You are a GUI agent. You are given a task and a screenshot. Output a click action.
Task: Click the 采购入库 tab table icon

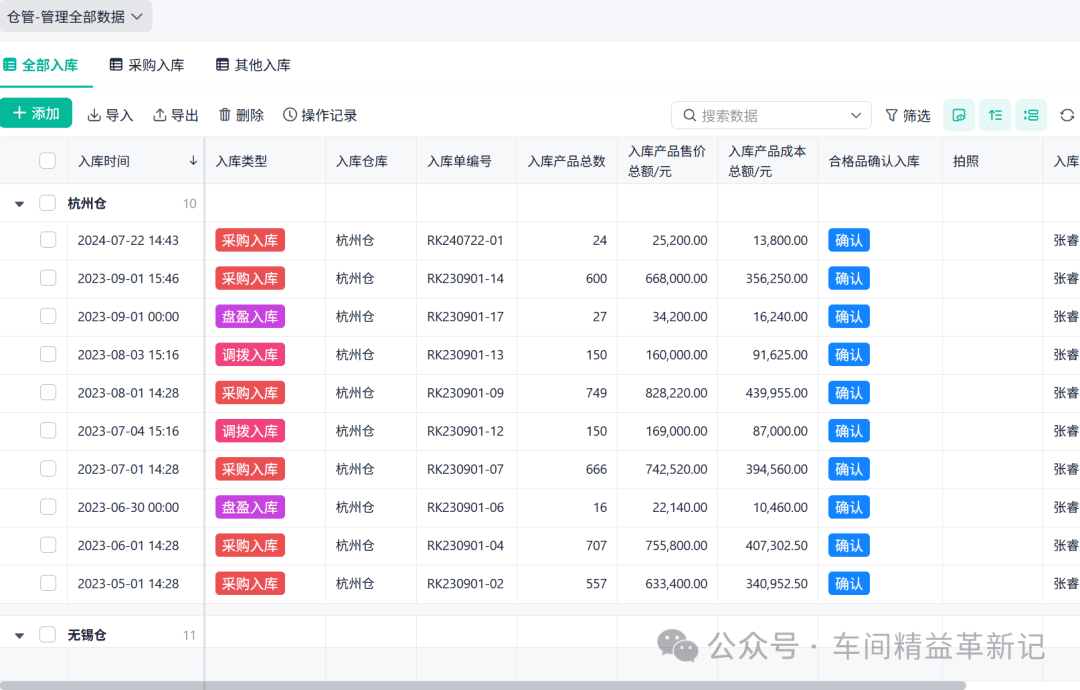[116, 65]
